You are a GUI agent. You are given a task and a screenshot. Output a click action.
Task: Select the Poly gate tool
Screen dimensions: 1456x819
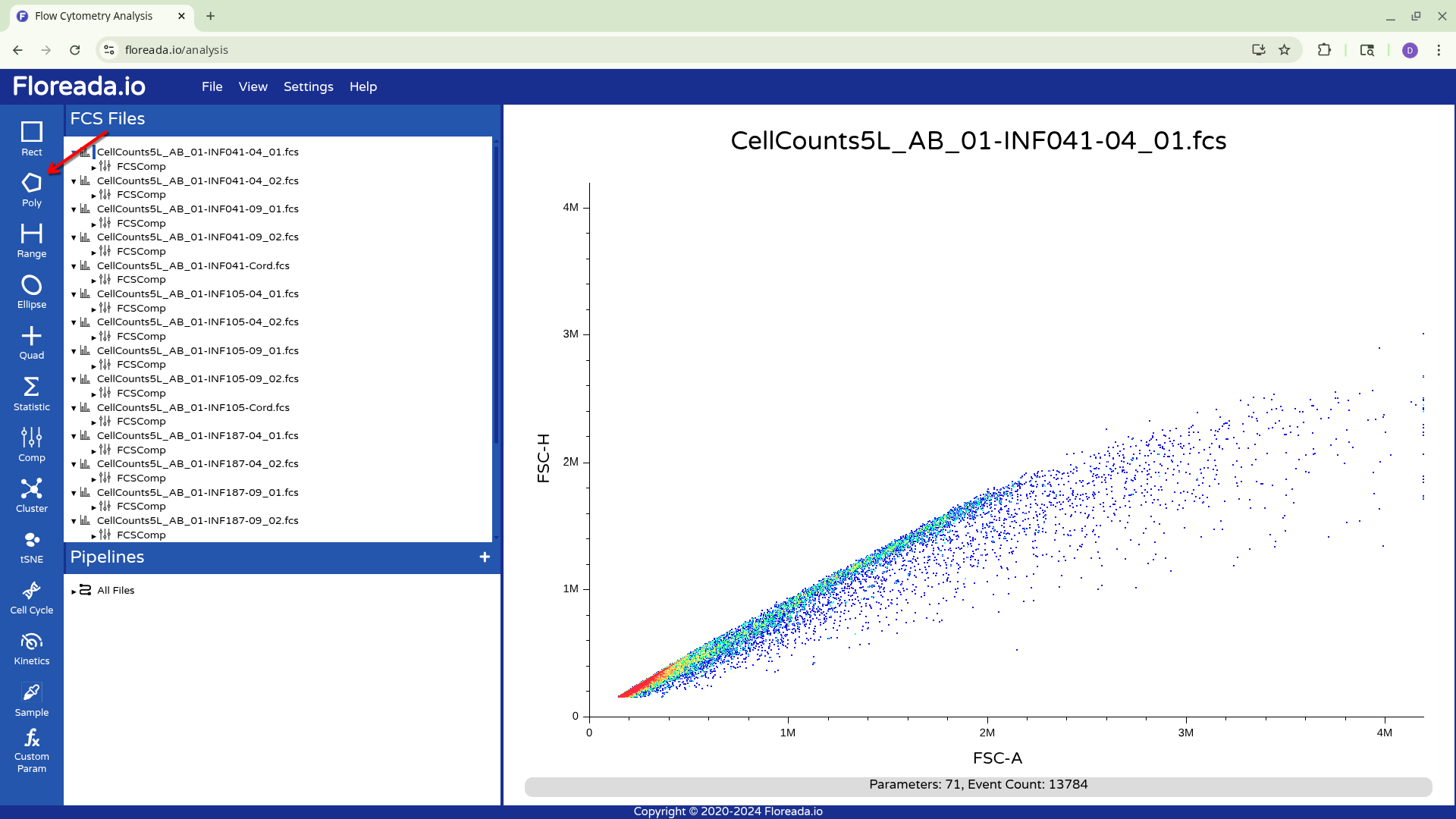(31, 190)
